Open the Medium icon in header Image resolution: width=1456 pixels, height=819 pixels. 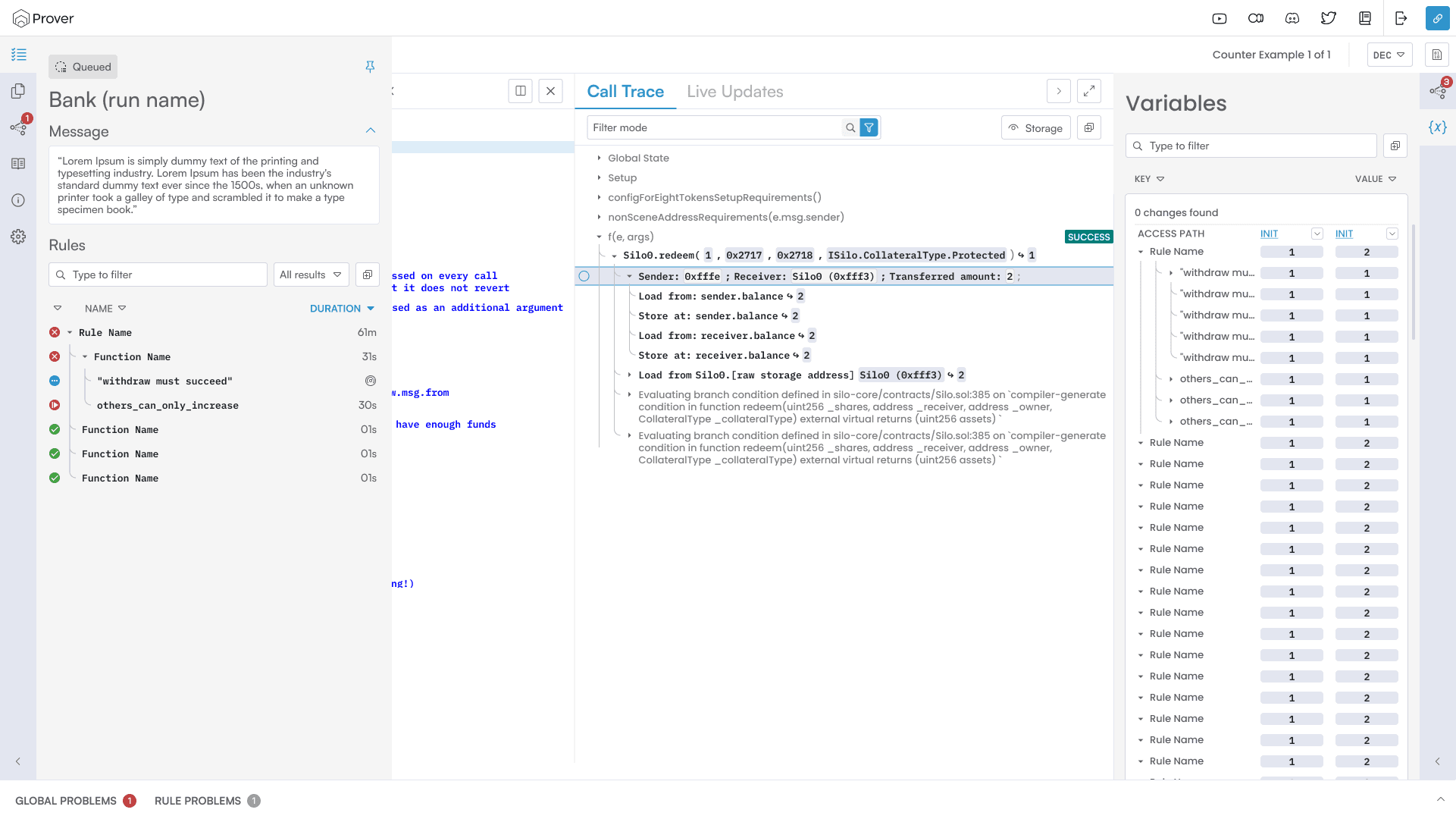pyautogui.click(x=1256, y=18)
